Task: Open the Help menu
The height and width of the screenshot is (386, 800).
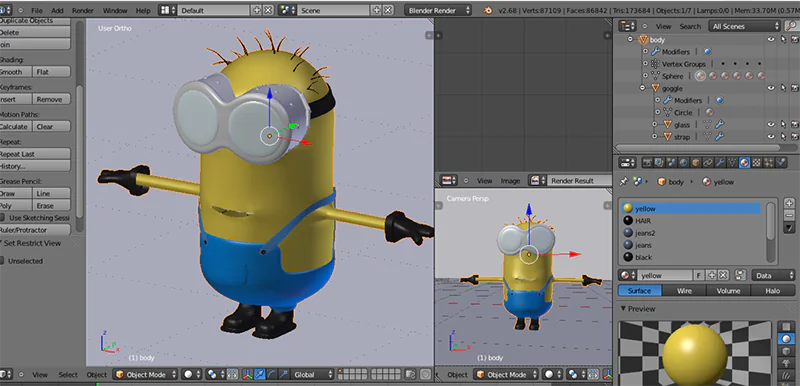Action: (143, 10)
